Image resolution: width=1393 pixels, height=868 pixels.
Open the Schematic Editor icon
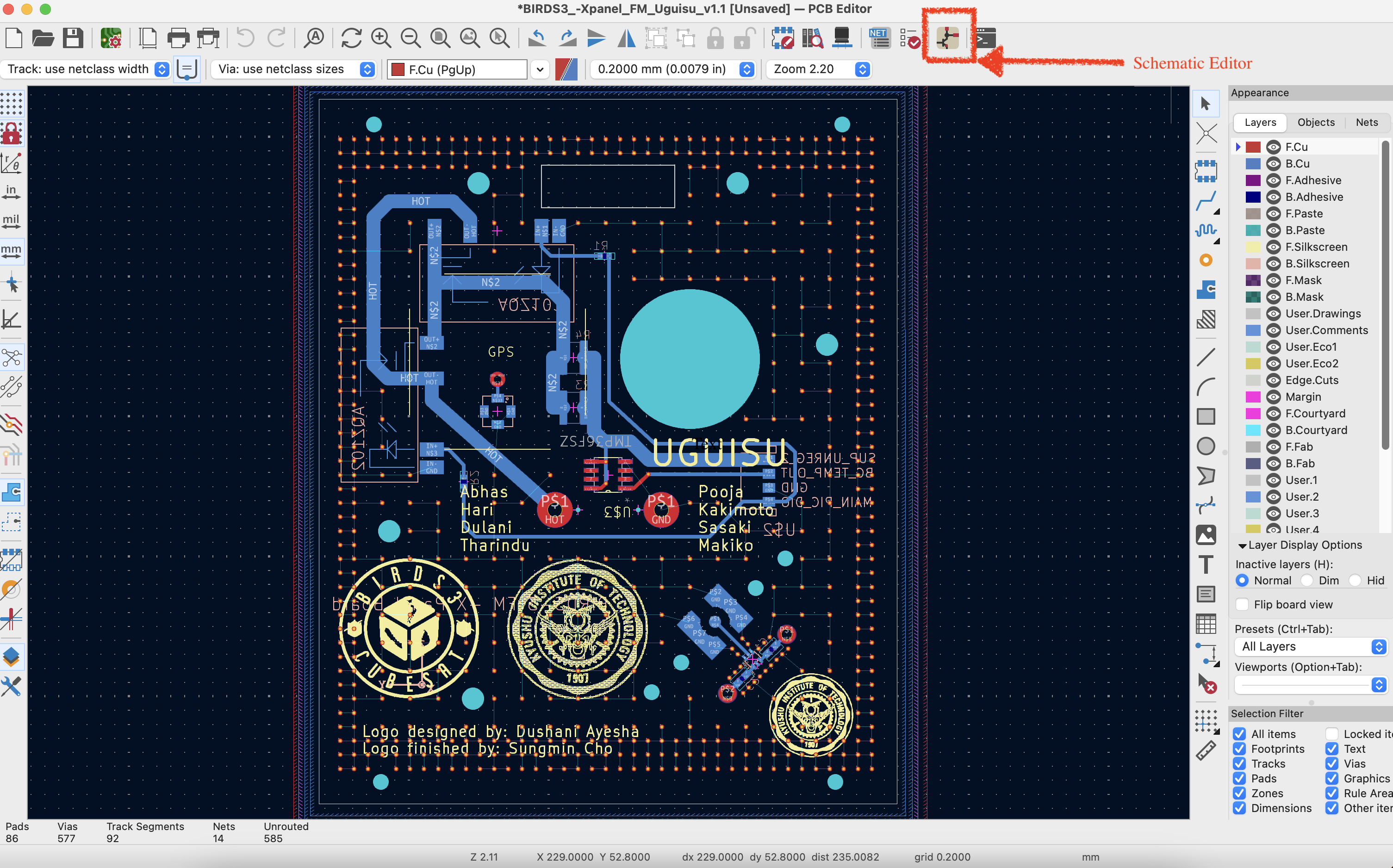coord(947,38)
